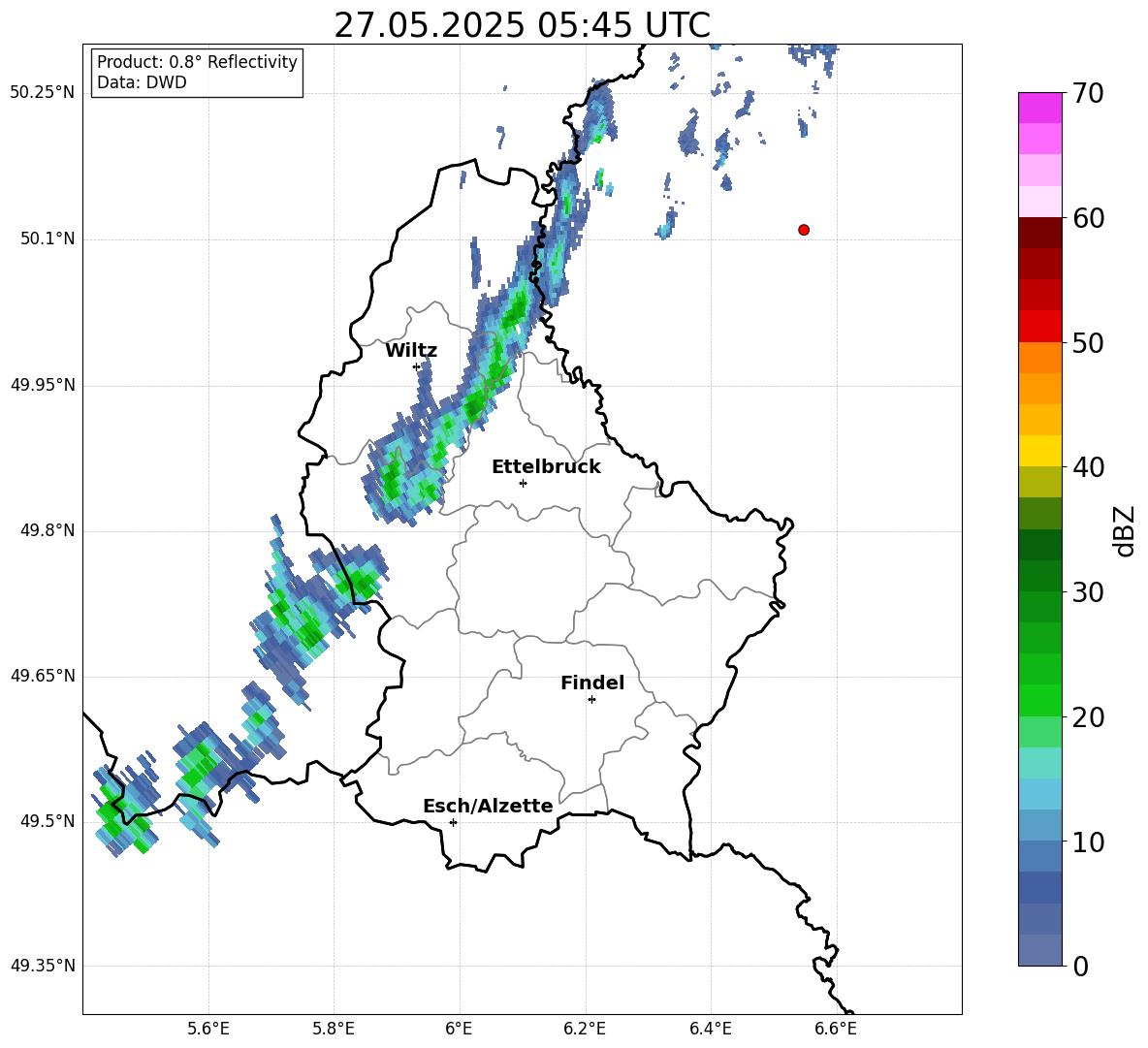This screenshot has height=1048, width=1148.
Task: Pick the yellow swatch just above 40 dBZ
Action: [x=1039, y=451]
